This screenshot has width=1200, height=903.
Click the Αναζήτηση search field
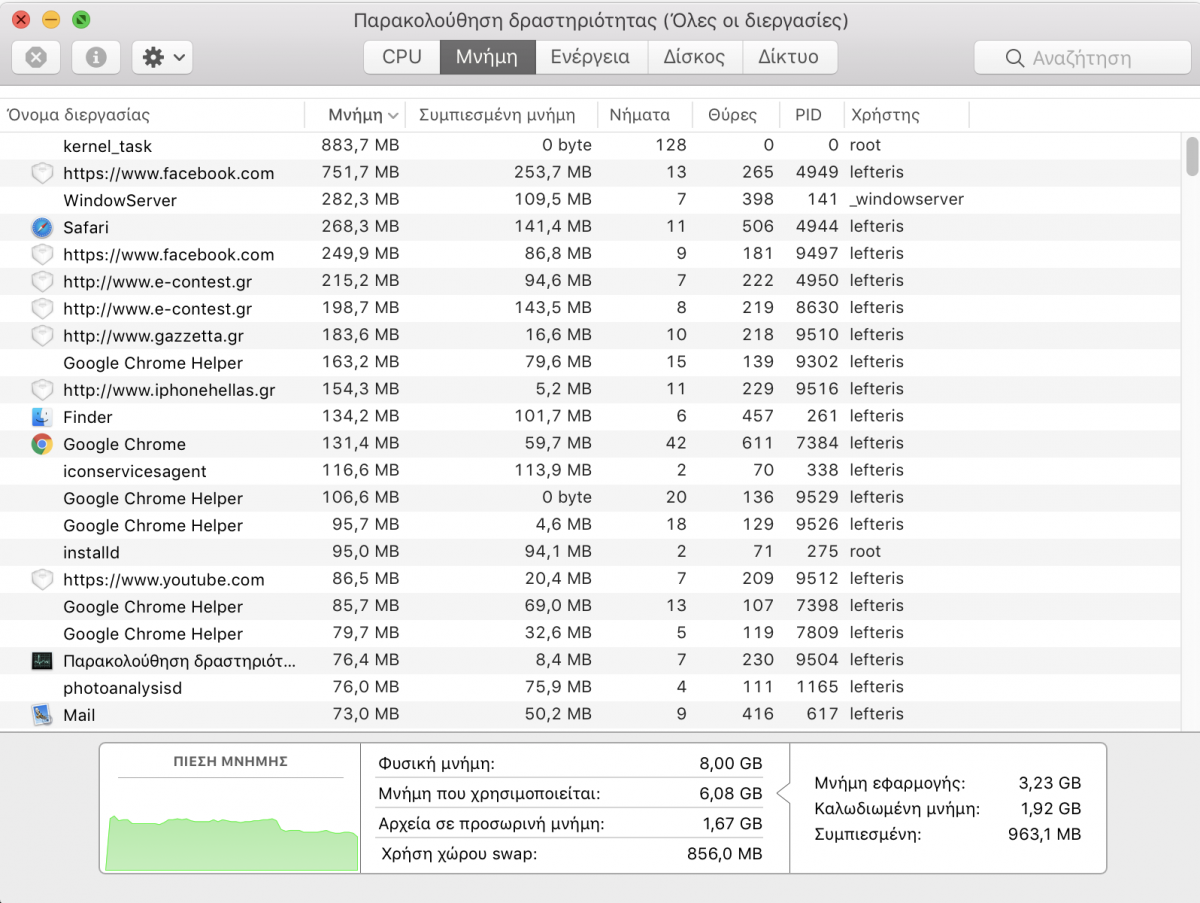(1082, 57)
